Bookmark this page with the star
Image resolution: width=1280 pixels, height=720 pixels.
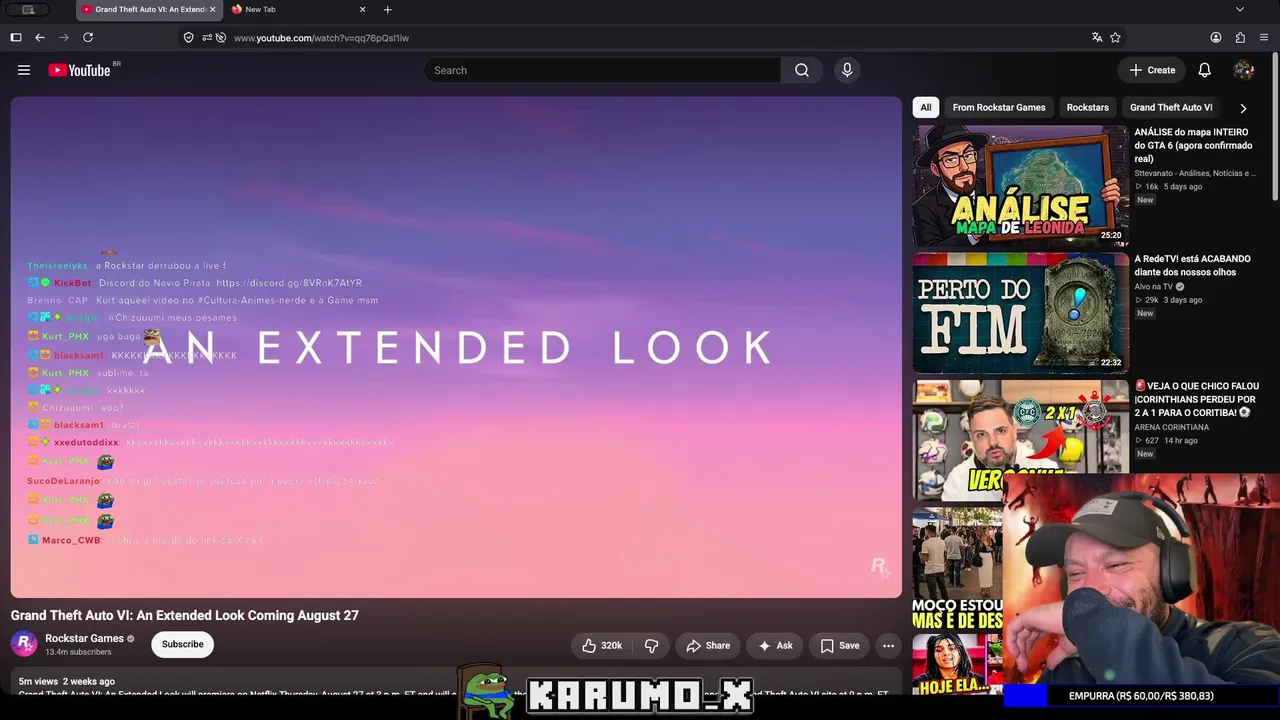coord(1115,38)
